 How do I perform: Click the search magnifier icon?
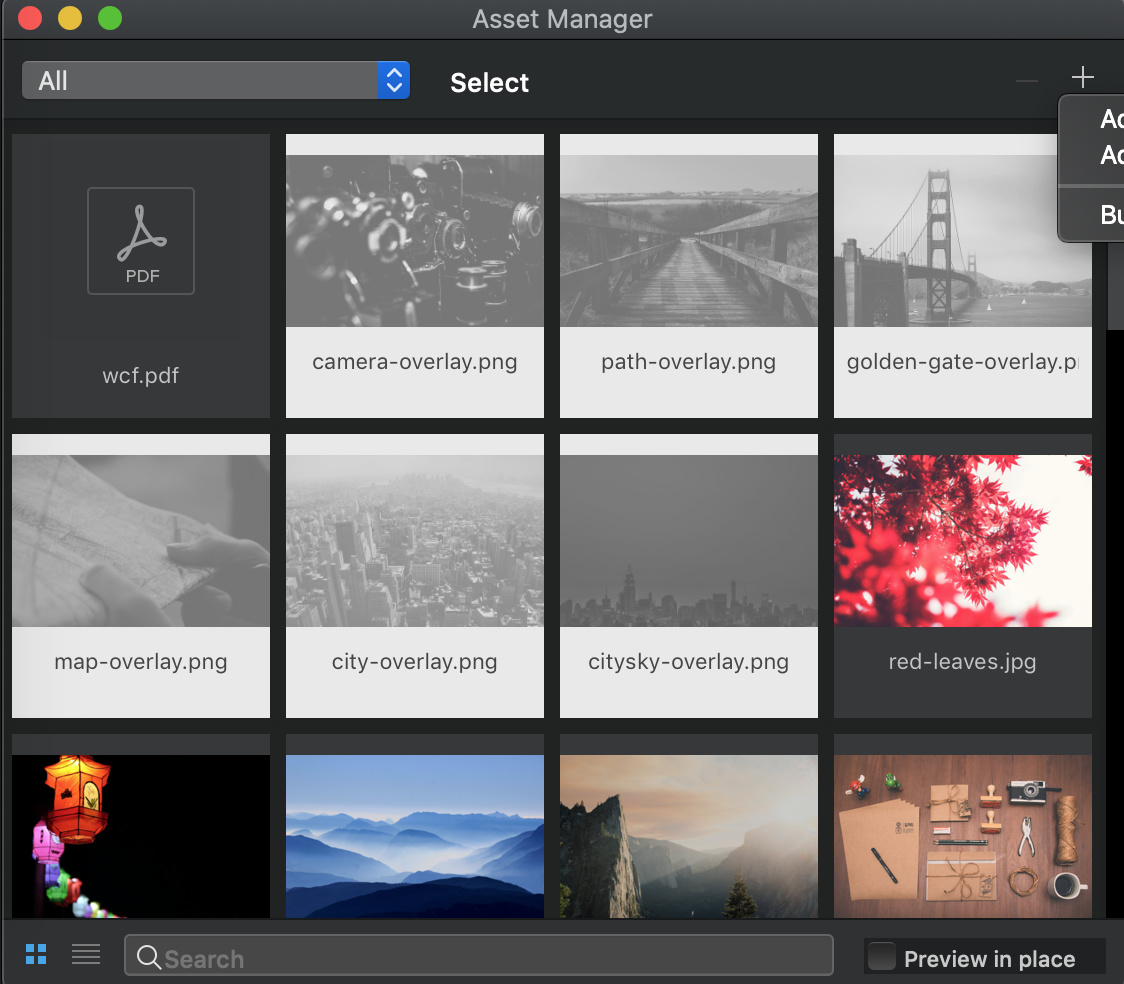149,957
